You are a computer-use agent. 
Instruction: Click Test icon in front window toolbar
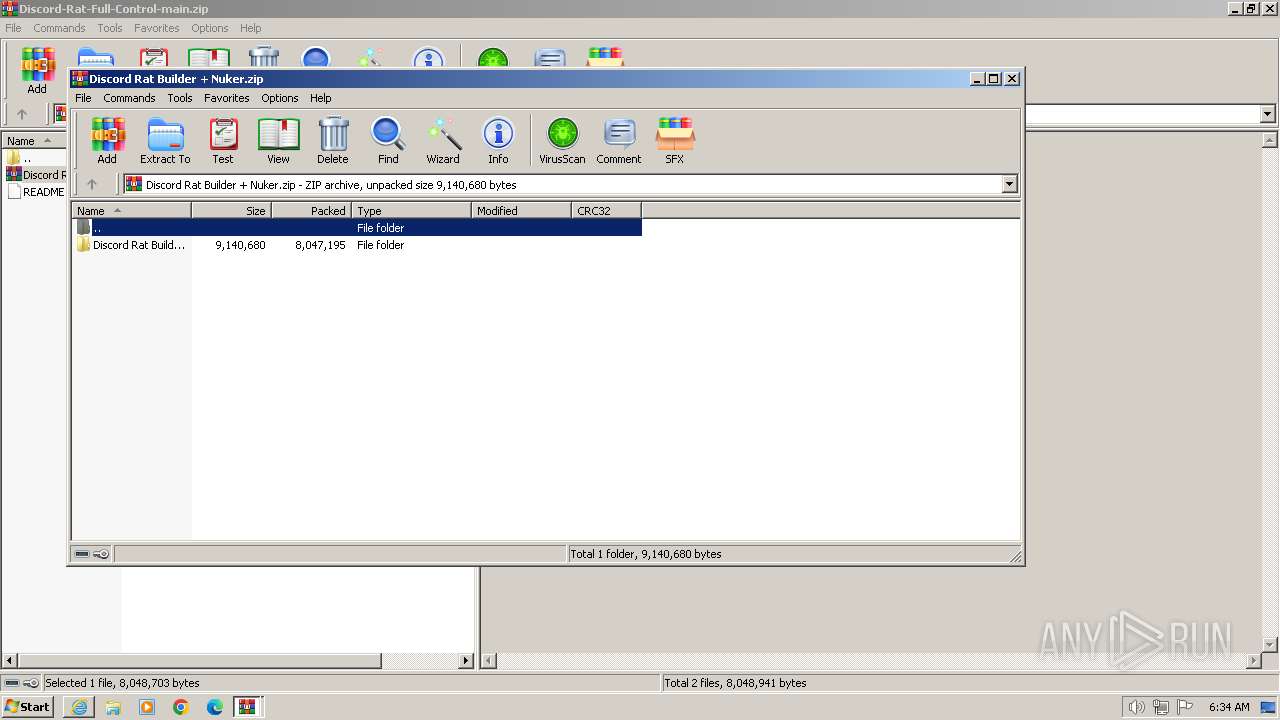click(x=223, y=140)
